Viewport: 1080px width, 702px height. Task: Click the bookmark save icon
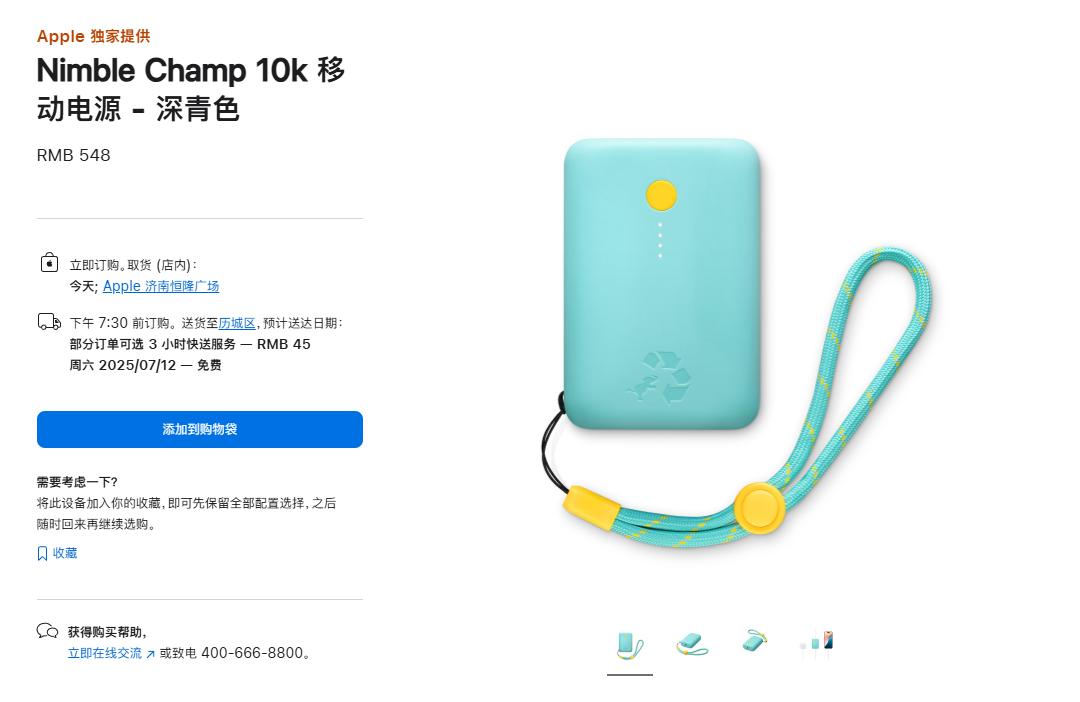pyautogui.click(x=42, y=553)
